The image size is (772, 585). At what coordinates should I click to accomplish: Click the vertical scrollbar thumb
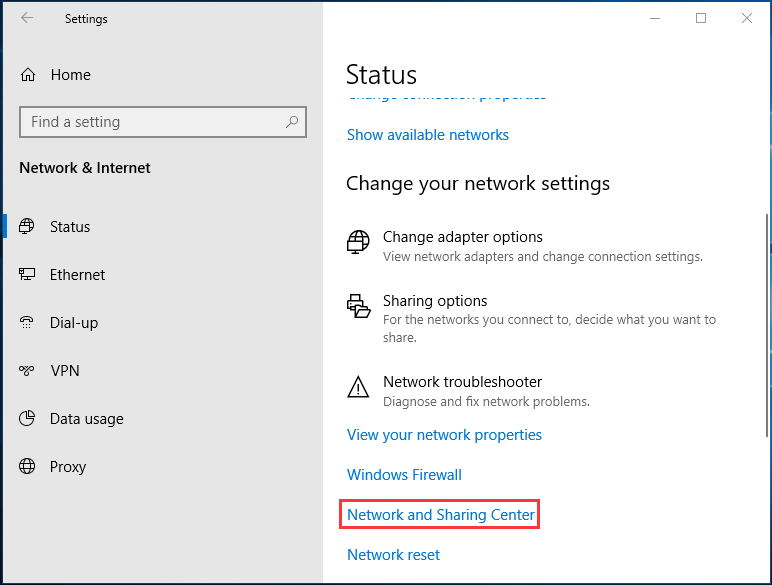(767, 325)
